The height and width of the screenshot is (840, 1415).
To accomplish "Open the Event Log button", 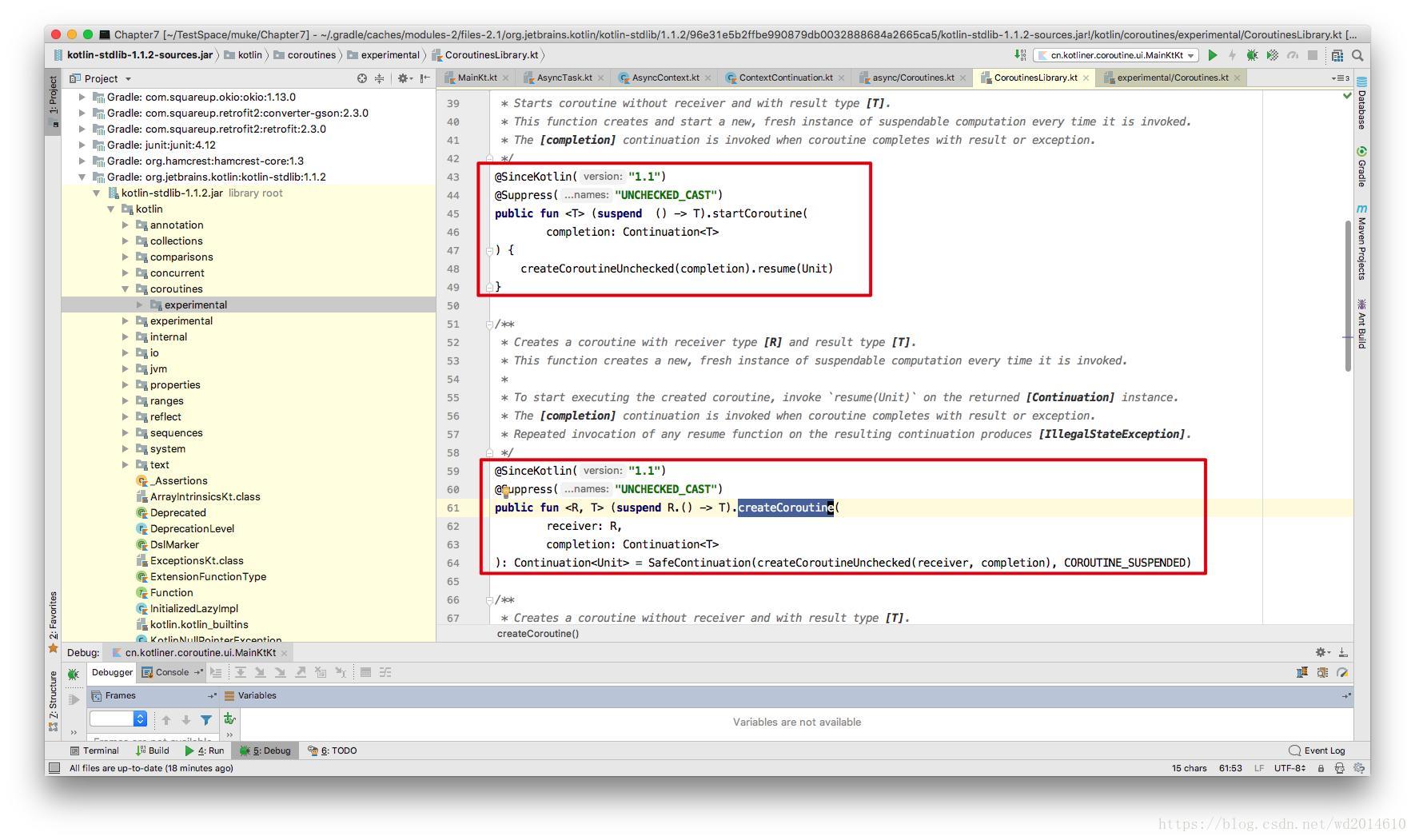I will click(1317, 750).
